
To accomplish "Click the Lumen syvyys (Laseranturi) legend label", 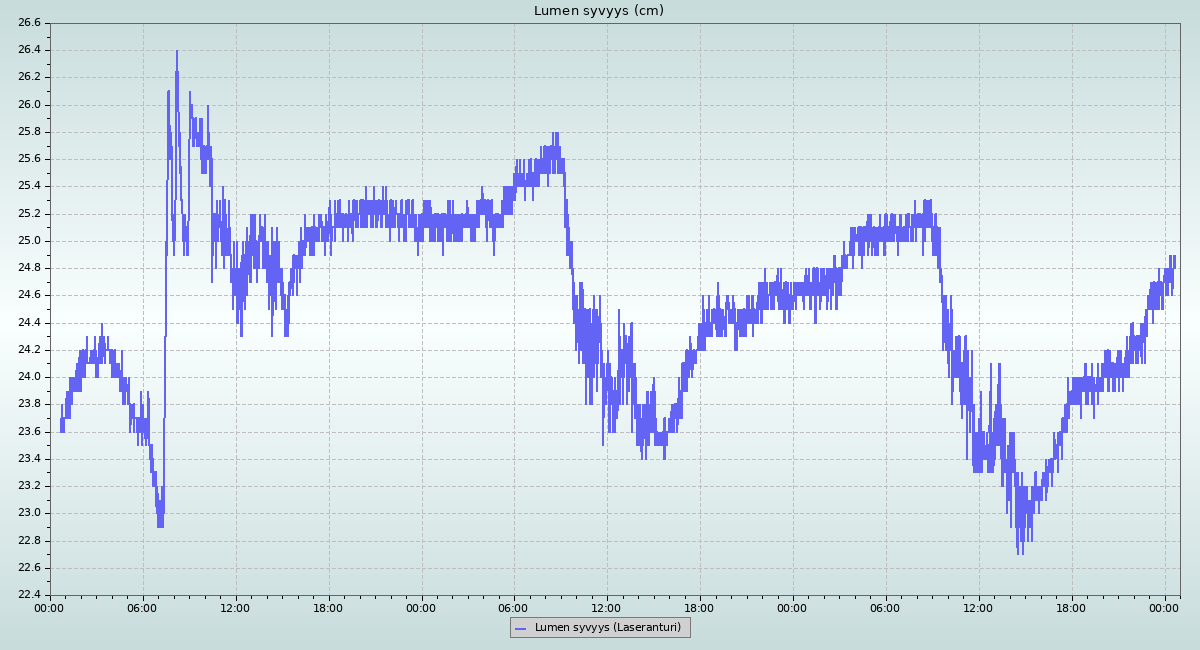I will coord(607,628).
